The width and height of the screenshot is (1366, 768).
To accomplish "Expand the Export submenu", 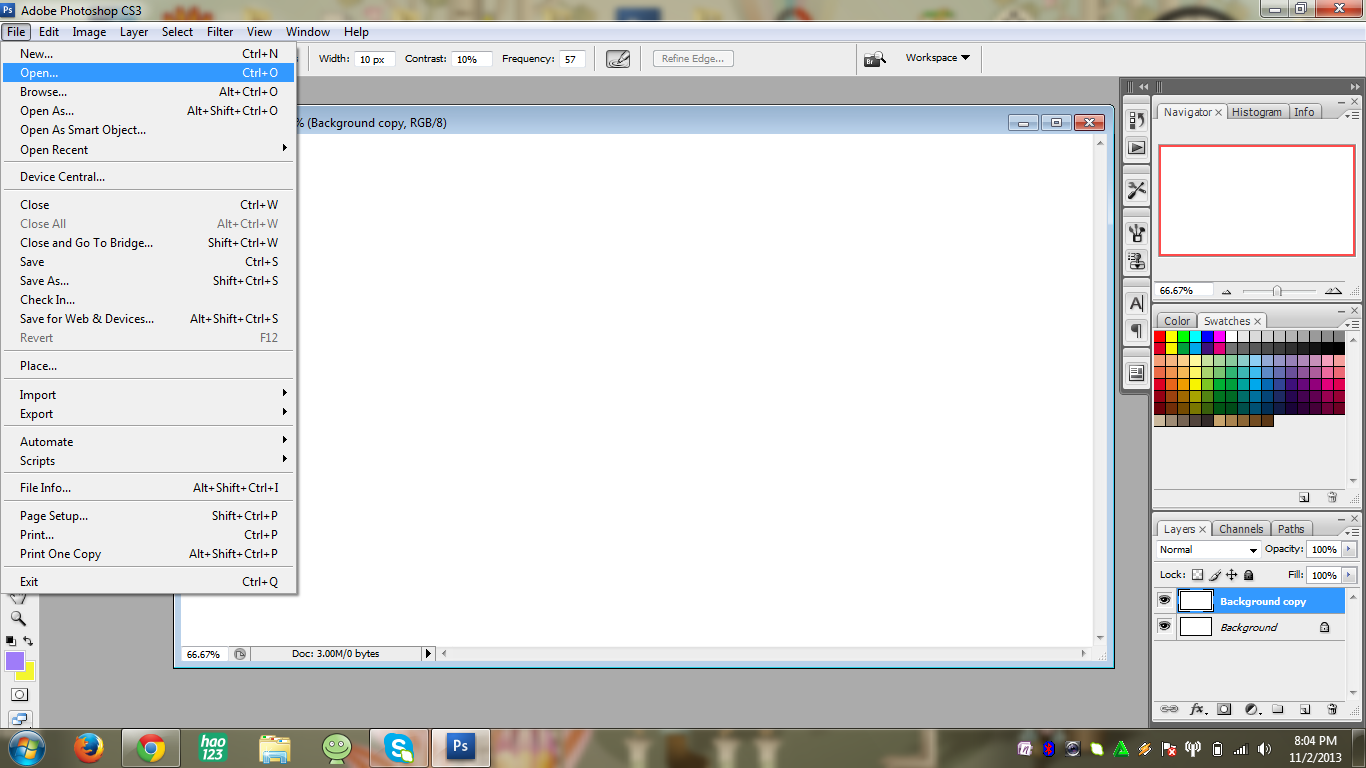I will pyautogui.click(x=150, y=413).
